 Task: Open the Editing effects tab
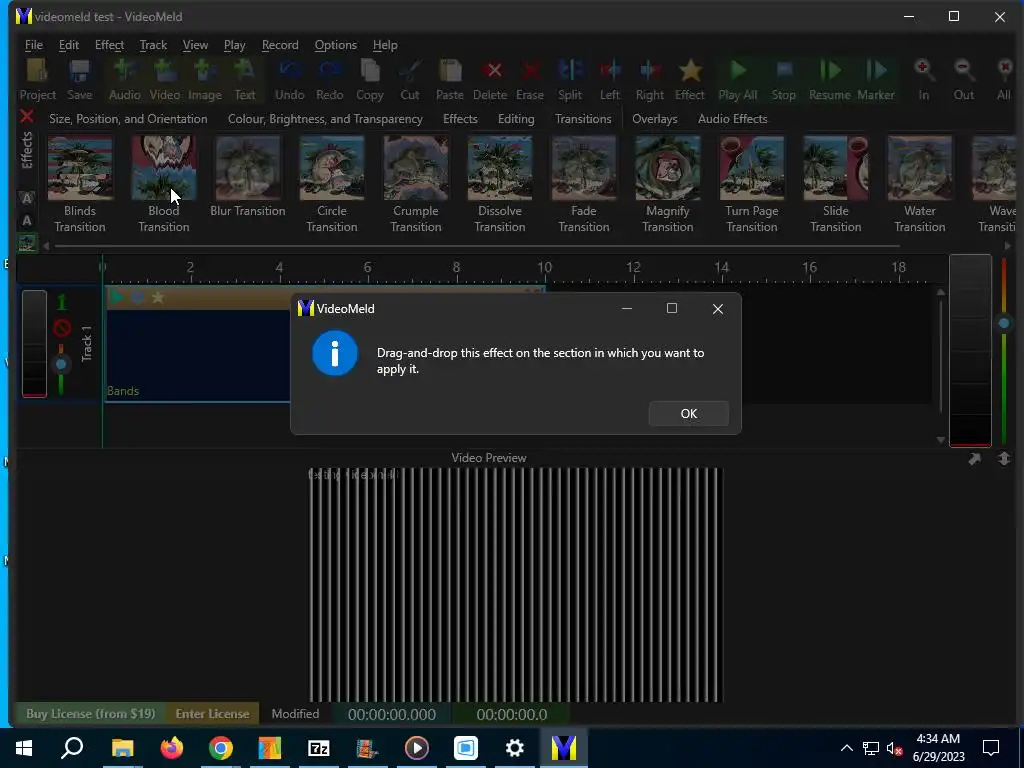(516, 119)
